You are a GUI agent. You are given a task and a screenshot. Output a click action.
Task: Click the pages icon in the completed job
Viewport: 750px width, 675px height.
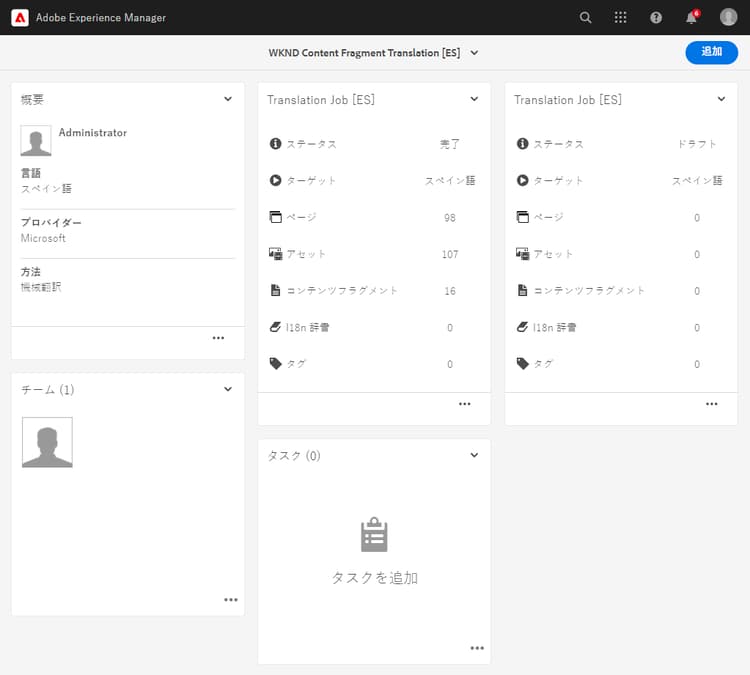[x=276, y=217]
